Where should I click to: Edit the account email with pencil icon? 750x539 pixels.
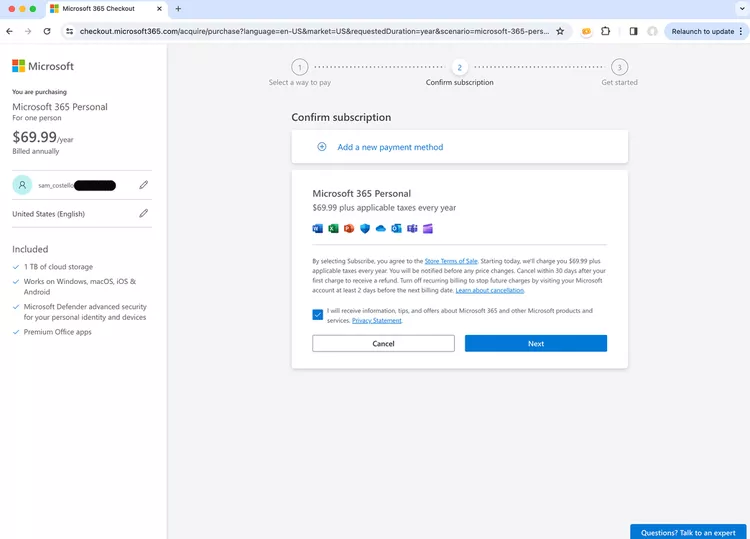click(143, 185)
